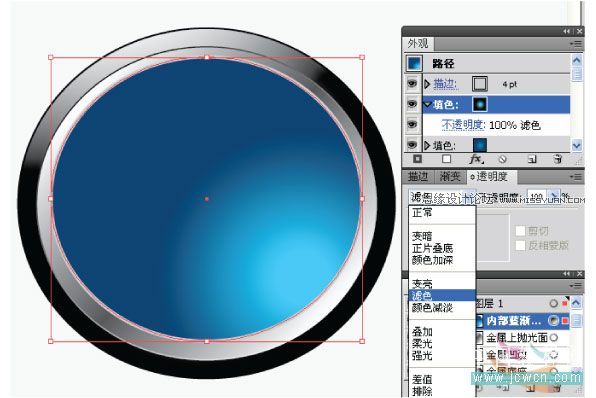Select the 外观 Appearance tab
596x398 pixels.
click(418, 44)
